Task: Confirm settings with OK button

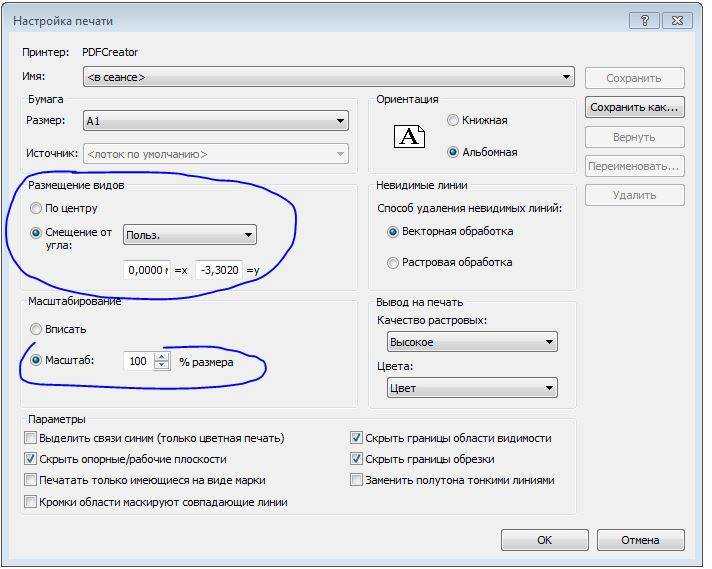Action: (x=544, y=540)
